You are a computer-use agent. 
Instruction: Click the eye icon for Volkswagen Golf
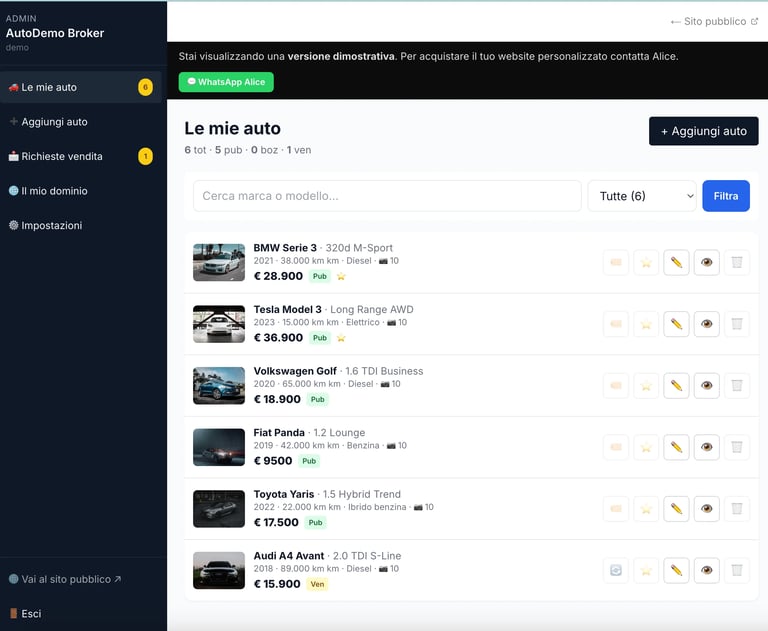(706, 386)
